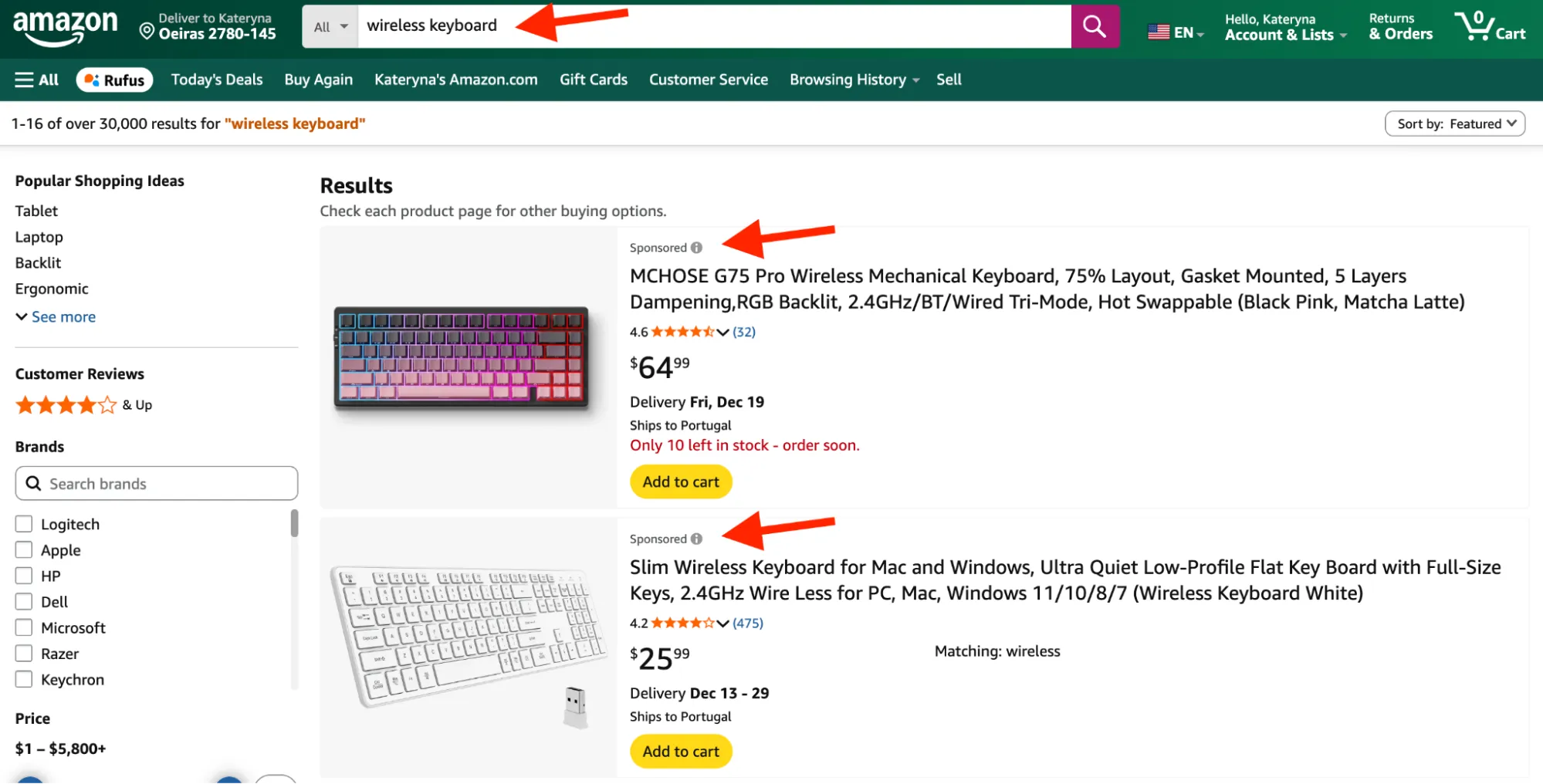Click the search icon inside Search brands field
The width and height of the screenshot is (1543, 784).
tap(34, 483)
